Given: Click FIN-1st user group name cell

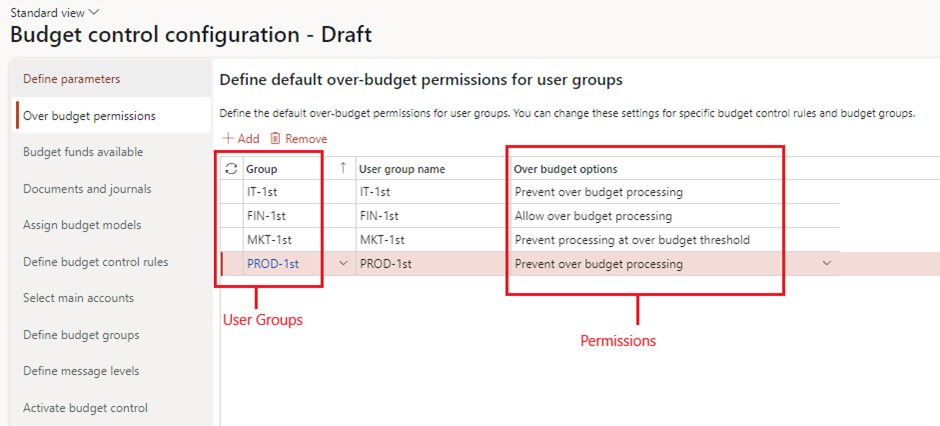Looking at the screenshot, I should [432, 216].
